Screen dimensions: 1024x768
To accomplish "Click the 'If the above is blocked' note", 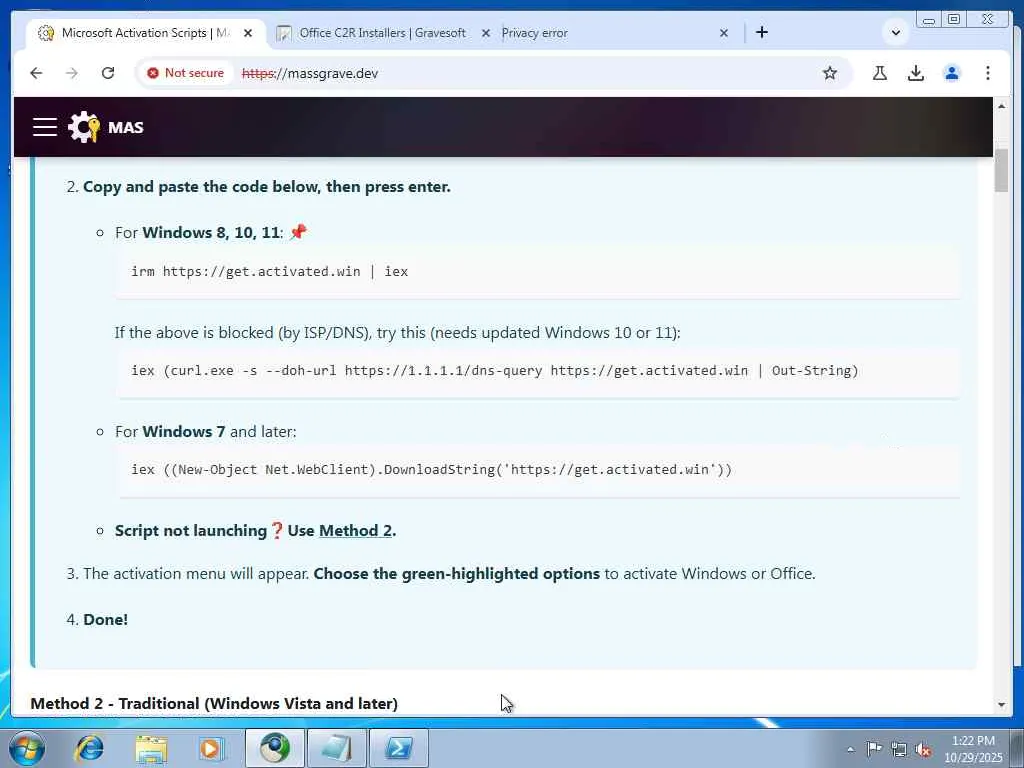I will (x=397, y=333).
